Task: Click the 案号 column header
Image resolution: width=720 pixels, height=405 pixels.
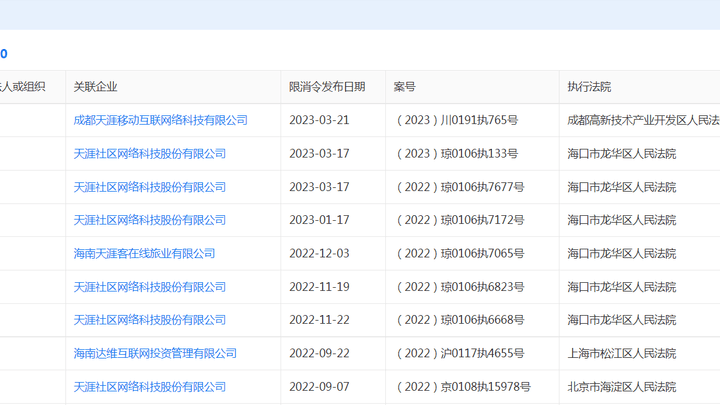Action: click(x=405, y=87)
